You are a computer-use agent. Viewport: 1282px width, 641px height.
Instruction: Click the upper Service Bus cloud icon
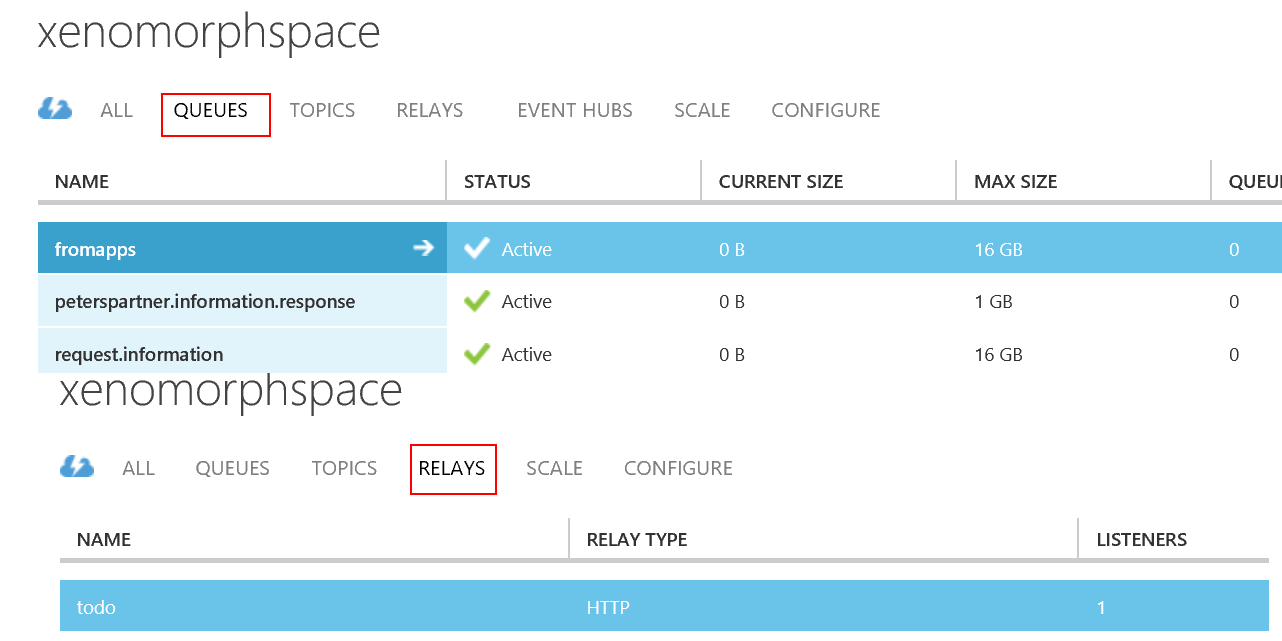tap(55, 109)
